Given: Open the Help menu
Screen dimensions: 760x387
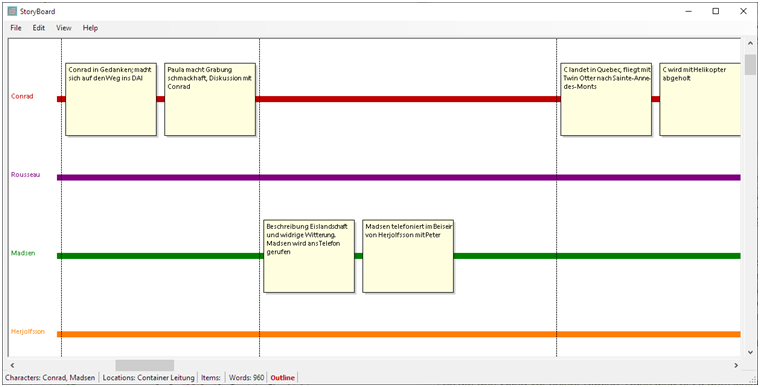Looking at the screenshot, I should 90,28.
